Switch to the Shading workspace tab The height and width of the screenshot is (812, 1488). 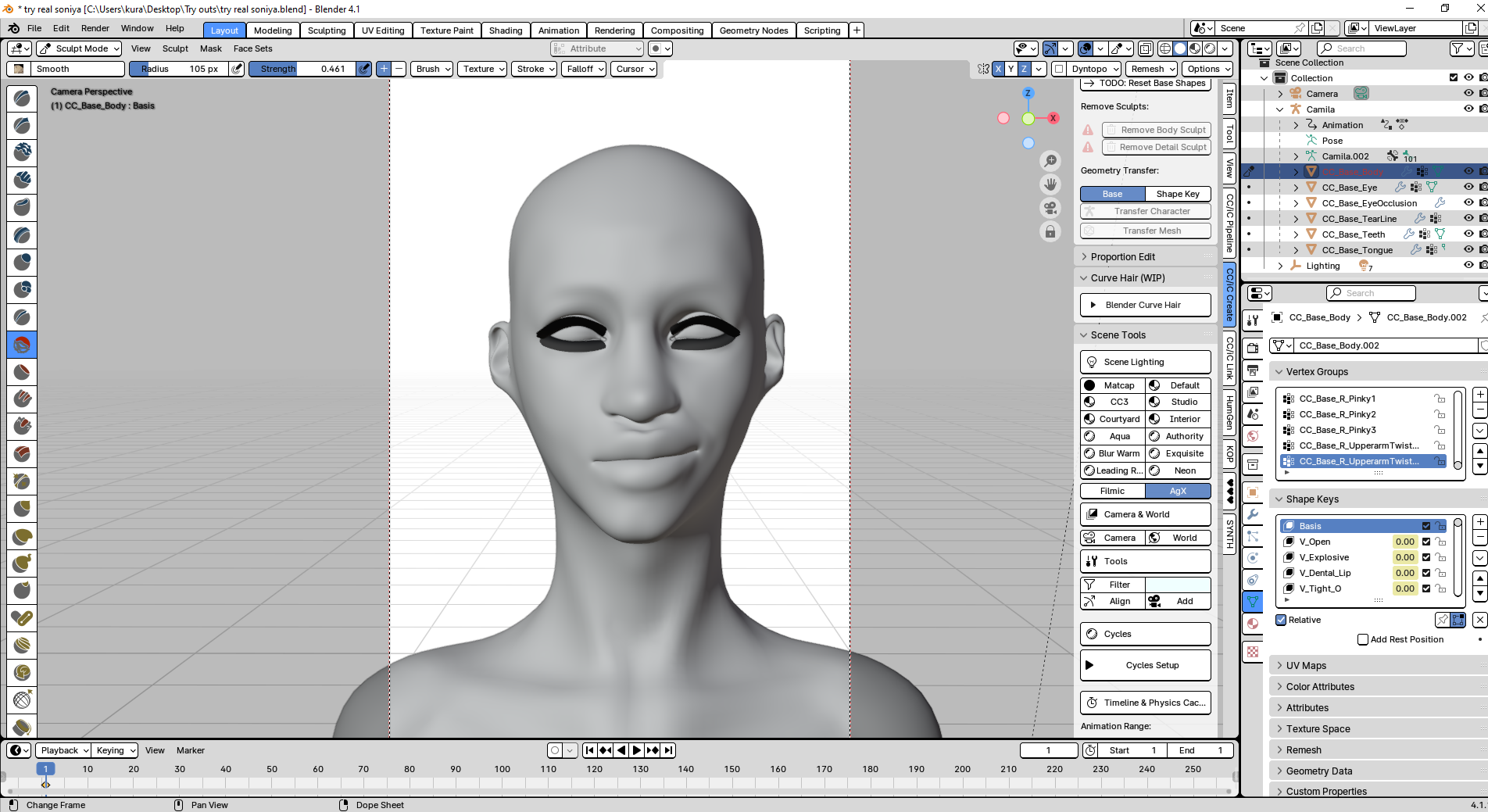tap(506, 30)
